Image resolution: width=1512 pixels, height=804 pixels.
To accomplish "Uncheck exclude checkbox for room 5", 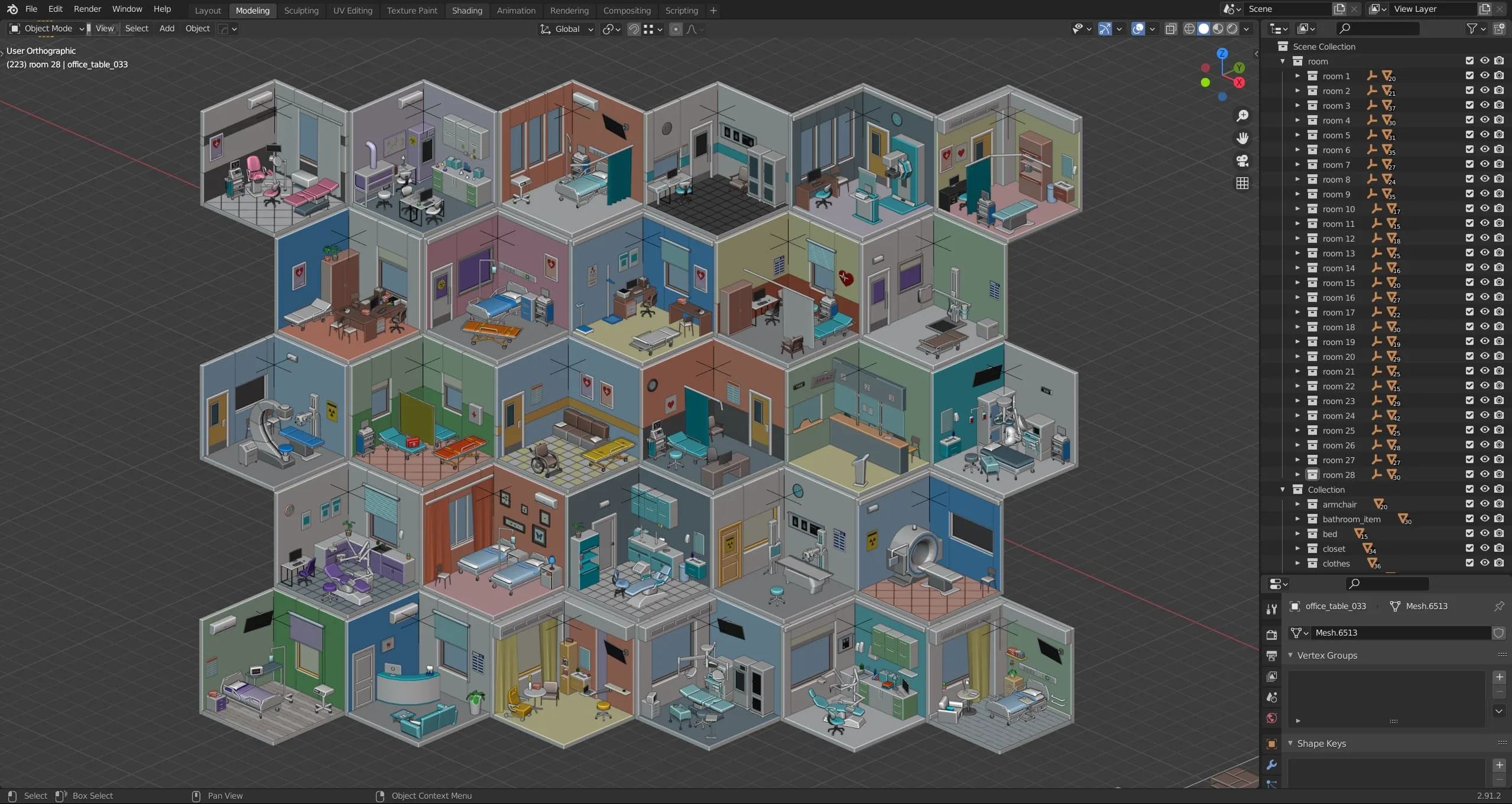I will tap(1469, 135).
